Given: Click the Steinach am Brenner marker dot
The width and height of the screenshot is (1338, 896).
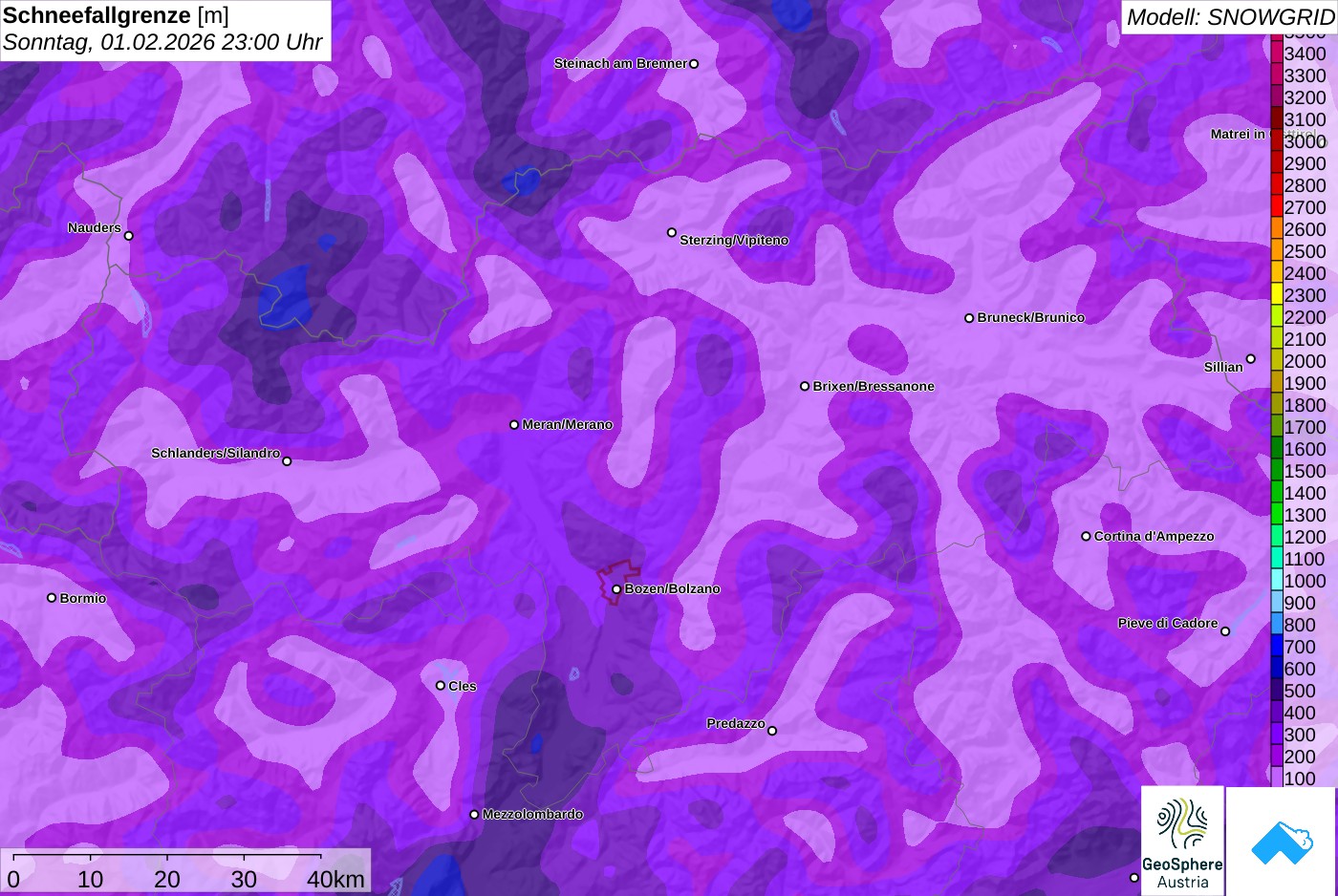Looking at the screenshot, I should pos(694,64).
